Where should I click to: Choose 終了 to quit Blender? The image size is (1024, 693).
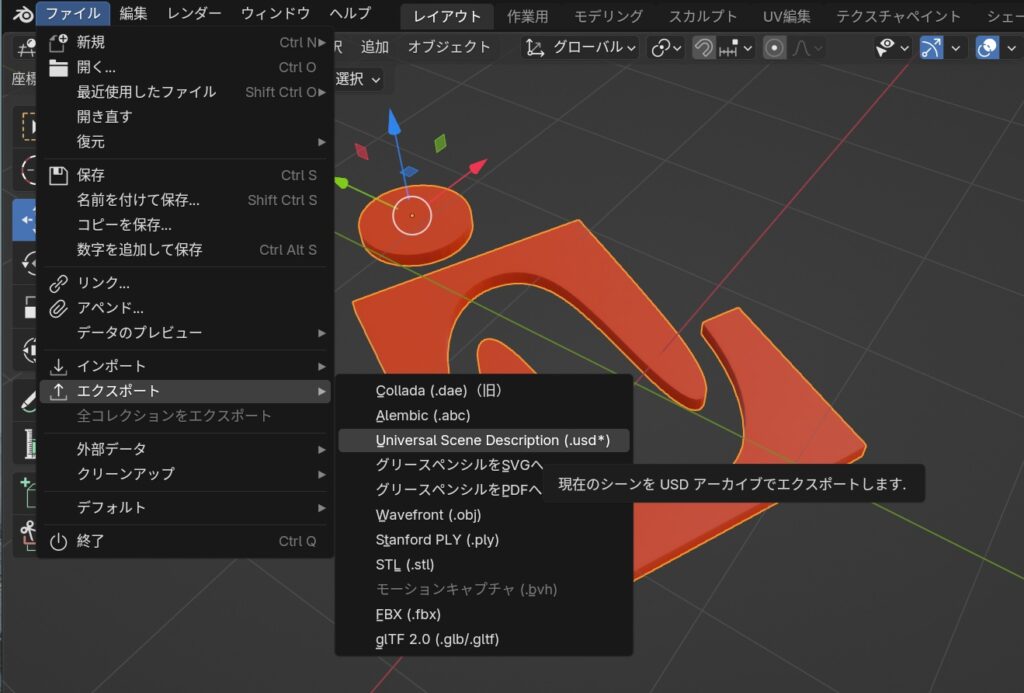[185, 541]
